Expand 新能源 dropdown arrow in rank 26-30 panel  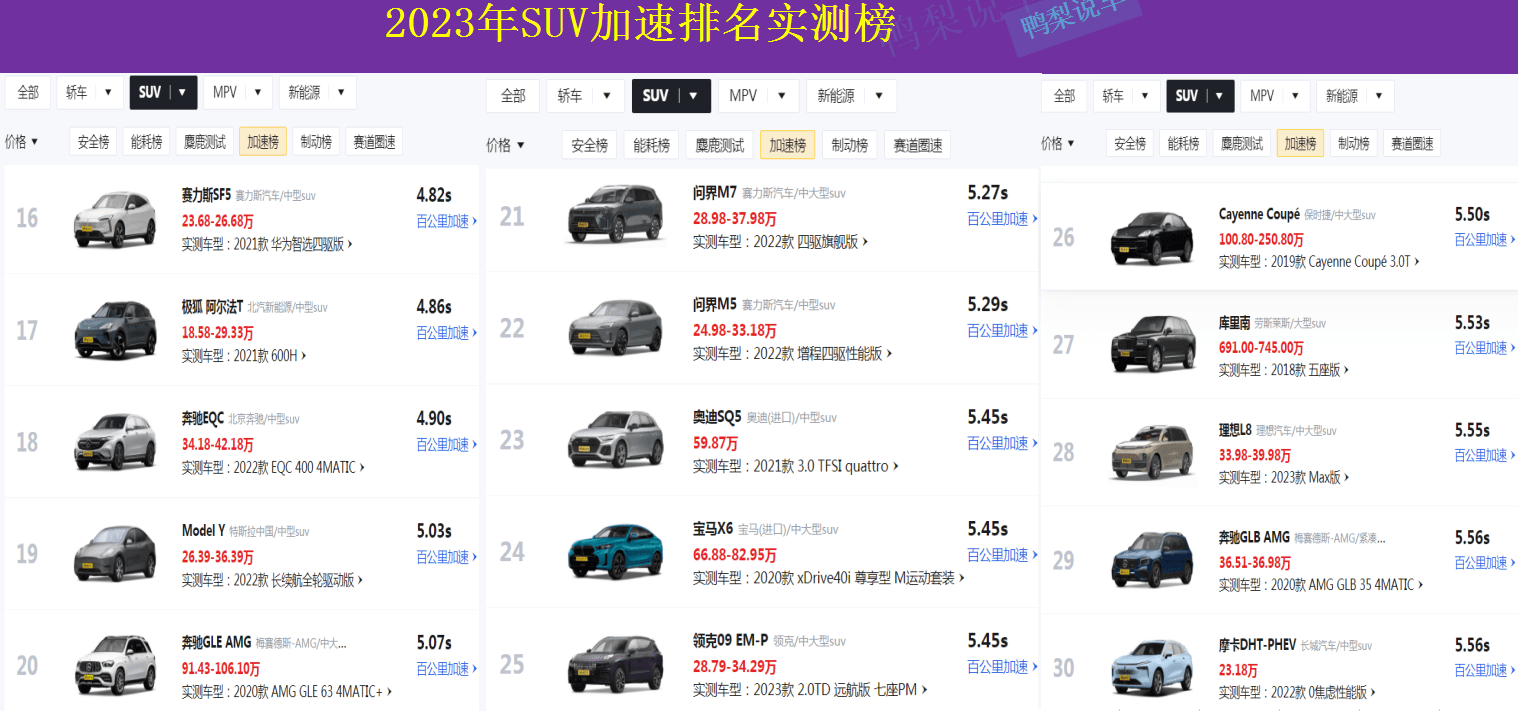click(x=1378, y=96)
